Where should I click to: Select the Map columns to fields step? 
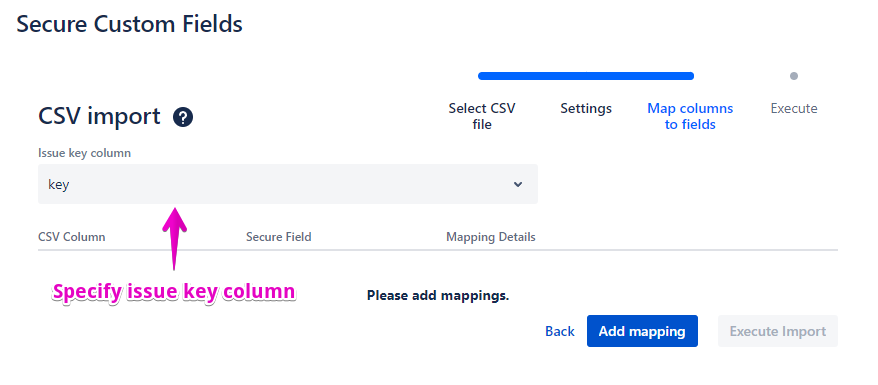click(690, 116)
